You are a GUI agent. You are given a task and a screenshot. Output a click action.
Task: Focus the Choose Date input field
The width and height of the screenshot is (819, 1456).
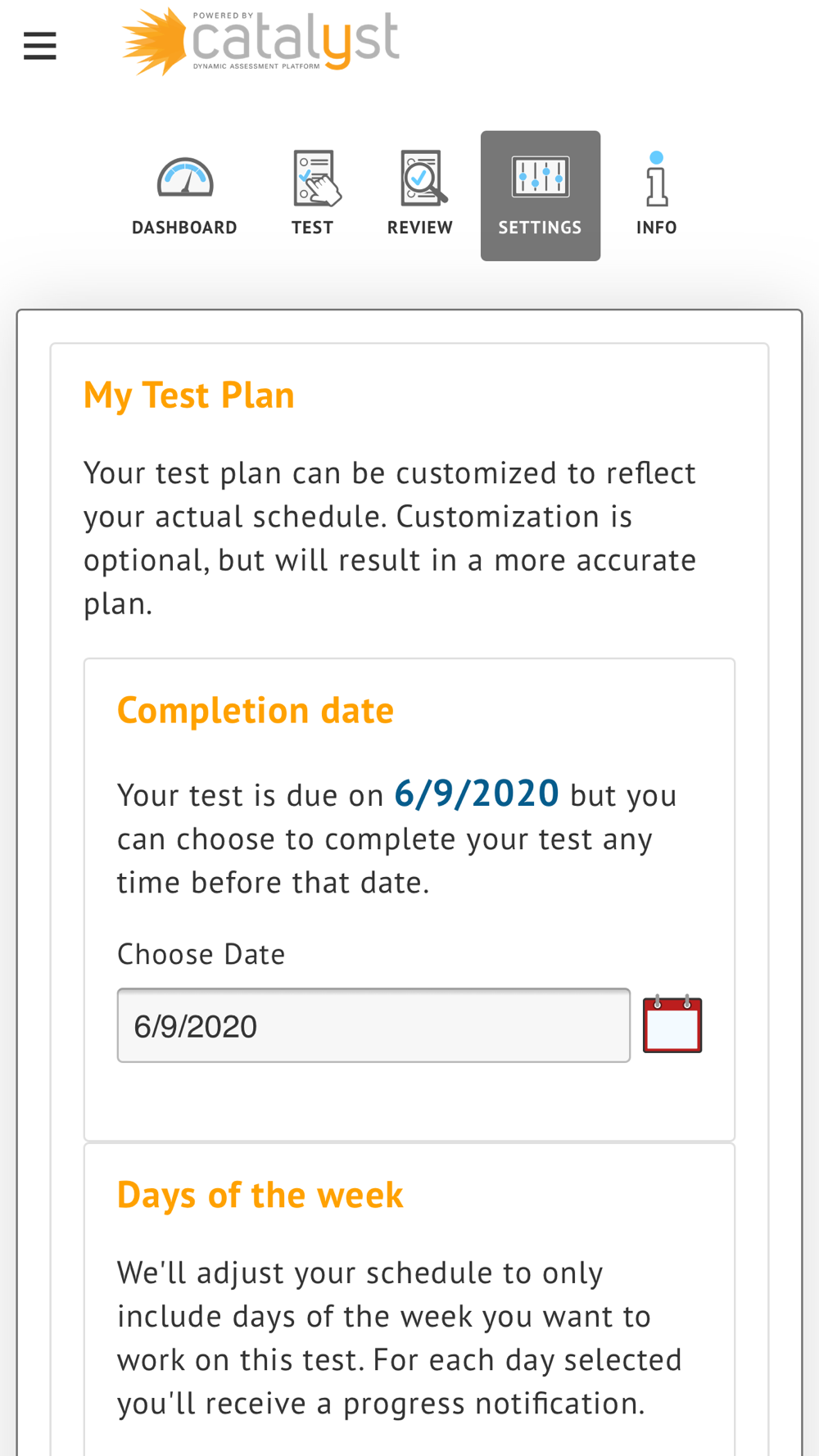373,1025
